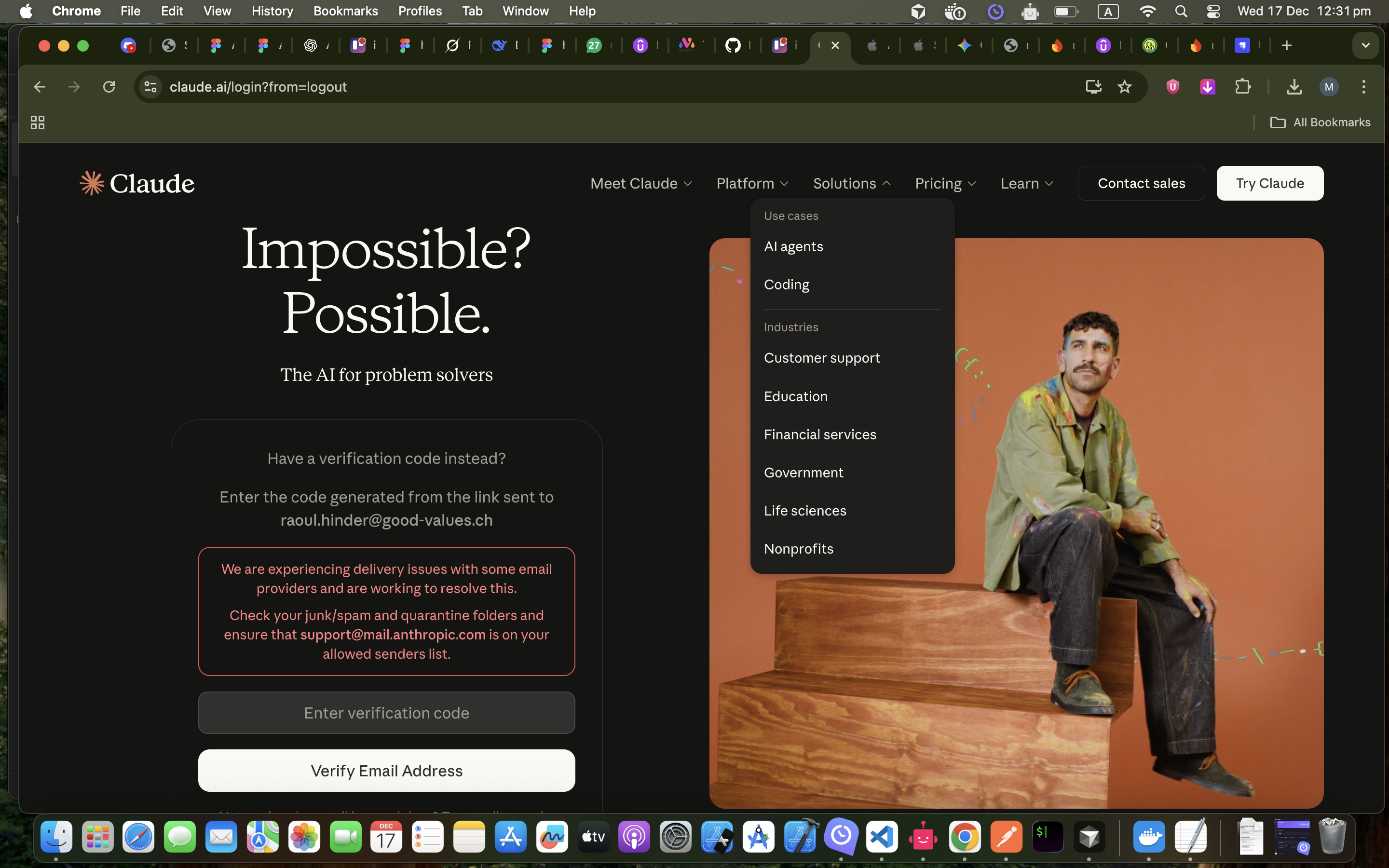Open Finder from the dock
Screen dimensions: 1389x868
tap(55, 837)
